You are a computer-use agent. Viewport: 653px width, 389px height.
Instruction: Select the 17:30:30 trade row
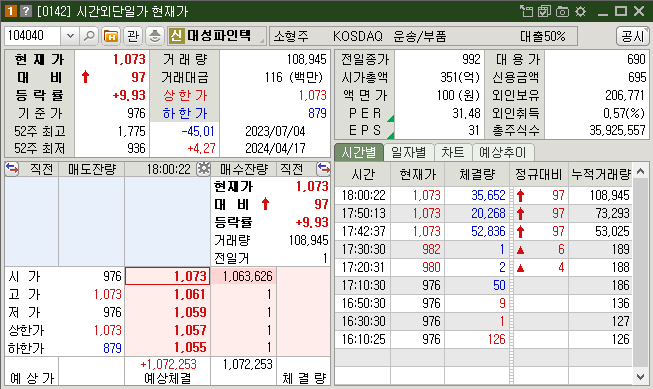[x=484, y=249]
